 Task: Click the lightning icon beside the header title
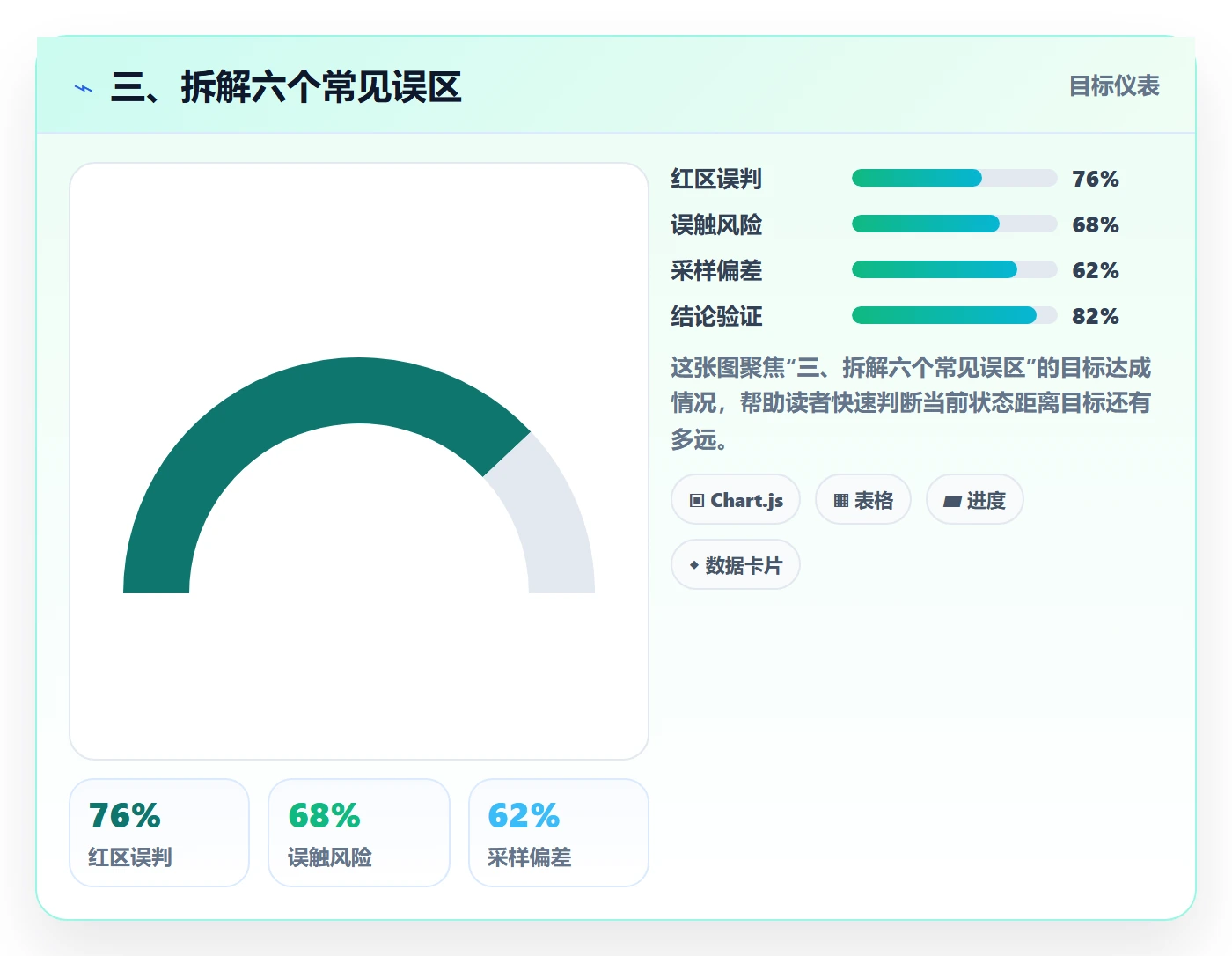click(x=84, y=88)
